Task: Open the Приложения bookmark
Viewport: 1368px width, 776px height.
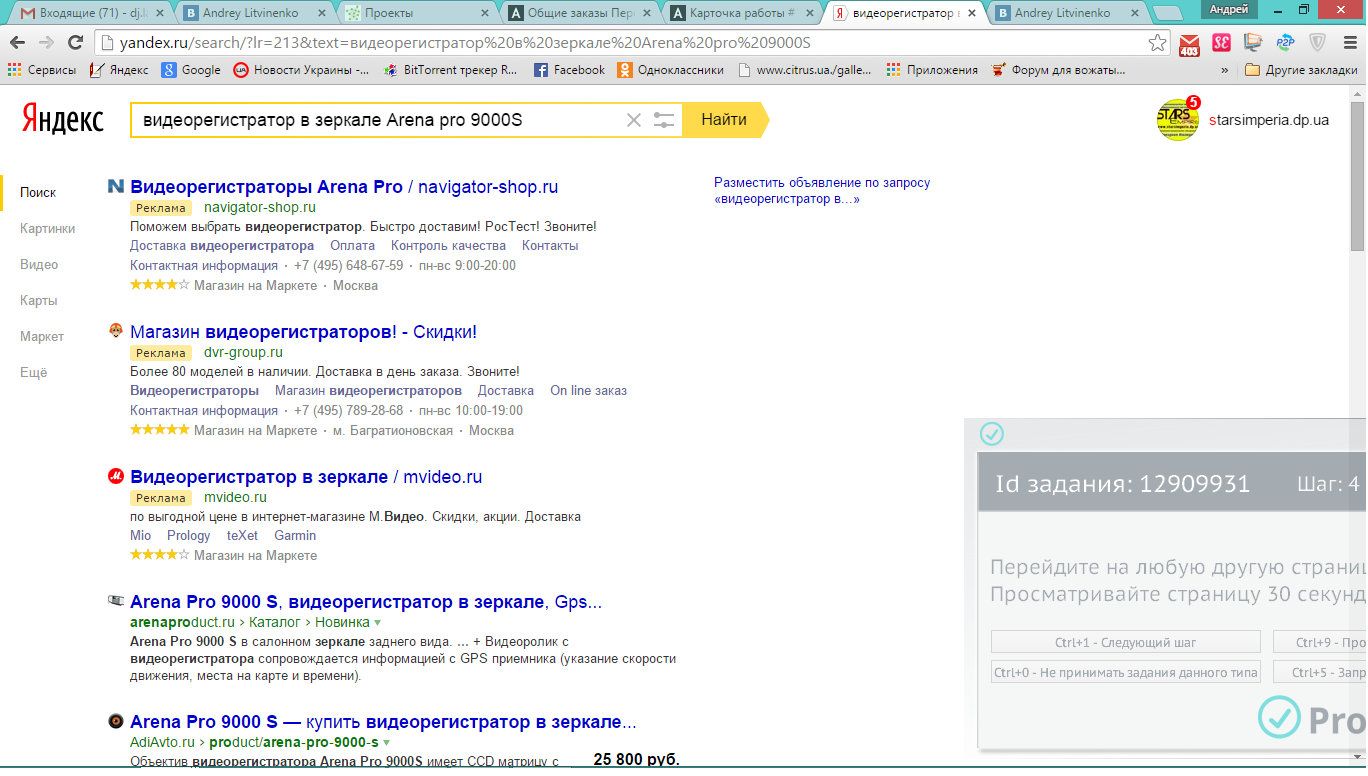Action: point(932,70)
